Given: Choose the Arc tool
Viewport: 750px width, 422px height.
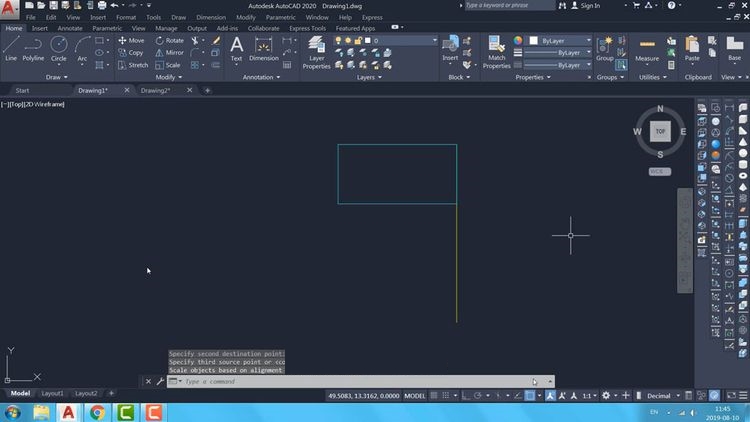Looking at the screenshot, I should [82, 48].
